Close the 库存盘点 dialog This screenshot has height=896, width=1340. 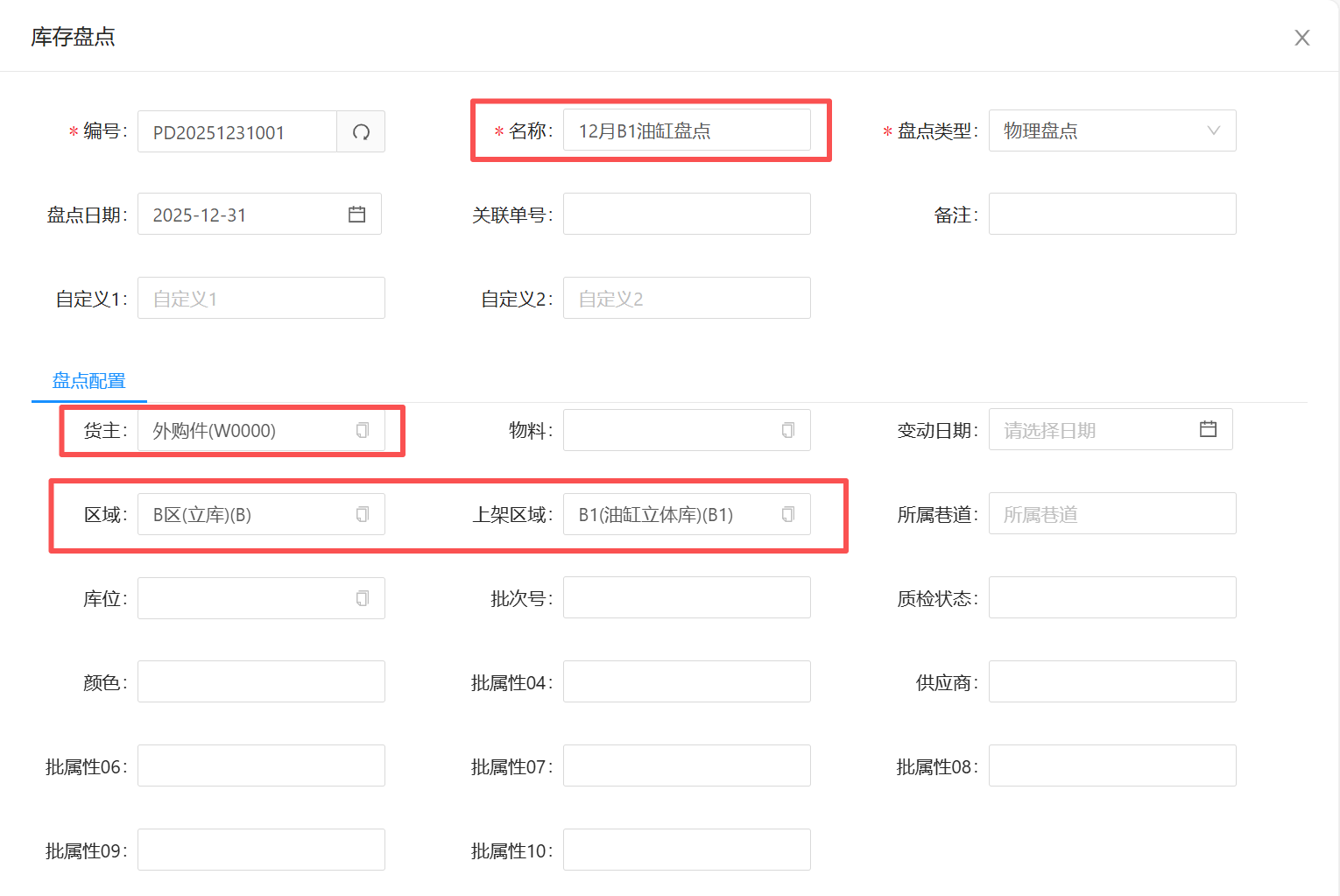pos(1301,38)
